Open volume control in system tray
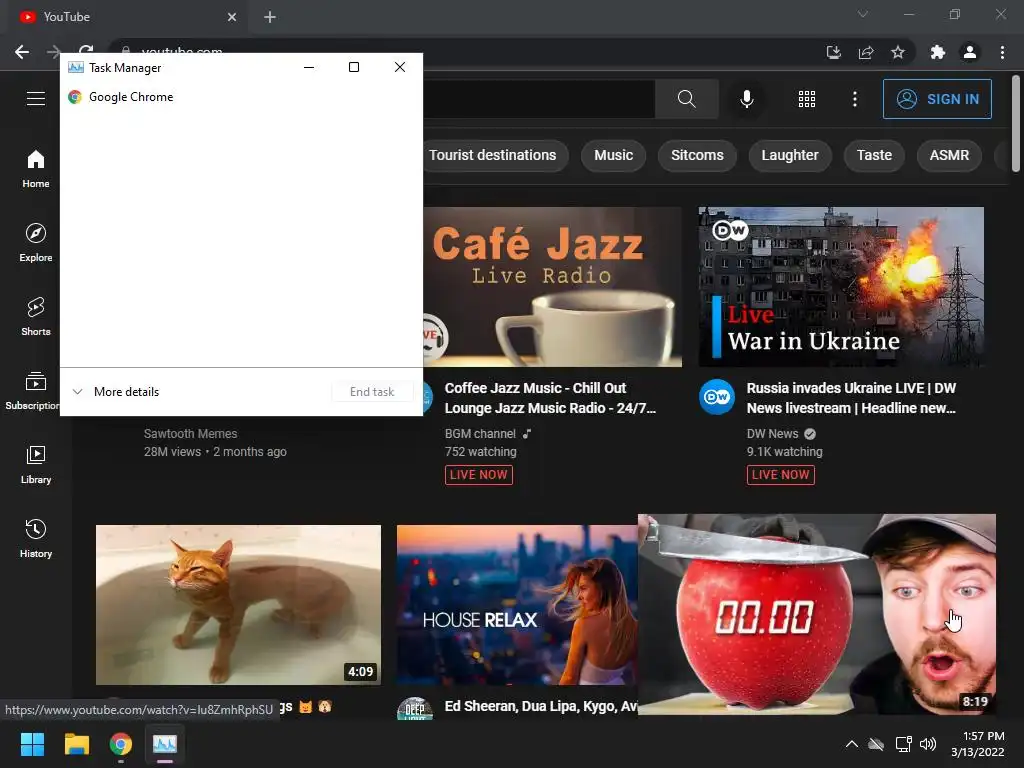The height and width of the screenshot is (768, 1024). (927, 744)
